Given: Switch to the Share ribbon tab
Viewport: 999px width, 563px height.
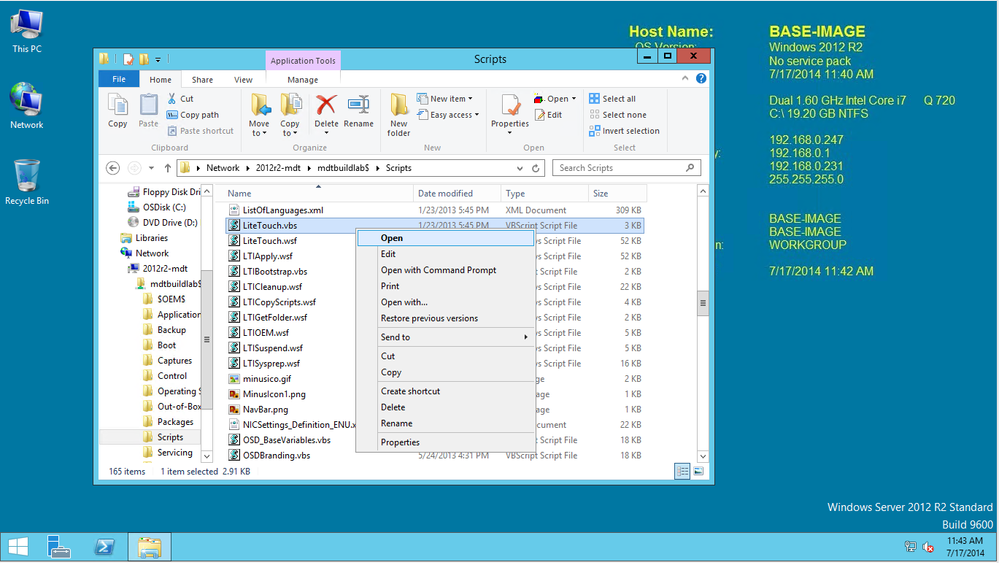Looking at the screenshot, I should click(x=203, y=80).
